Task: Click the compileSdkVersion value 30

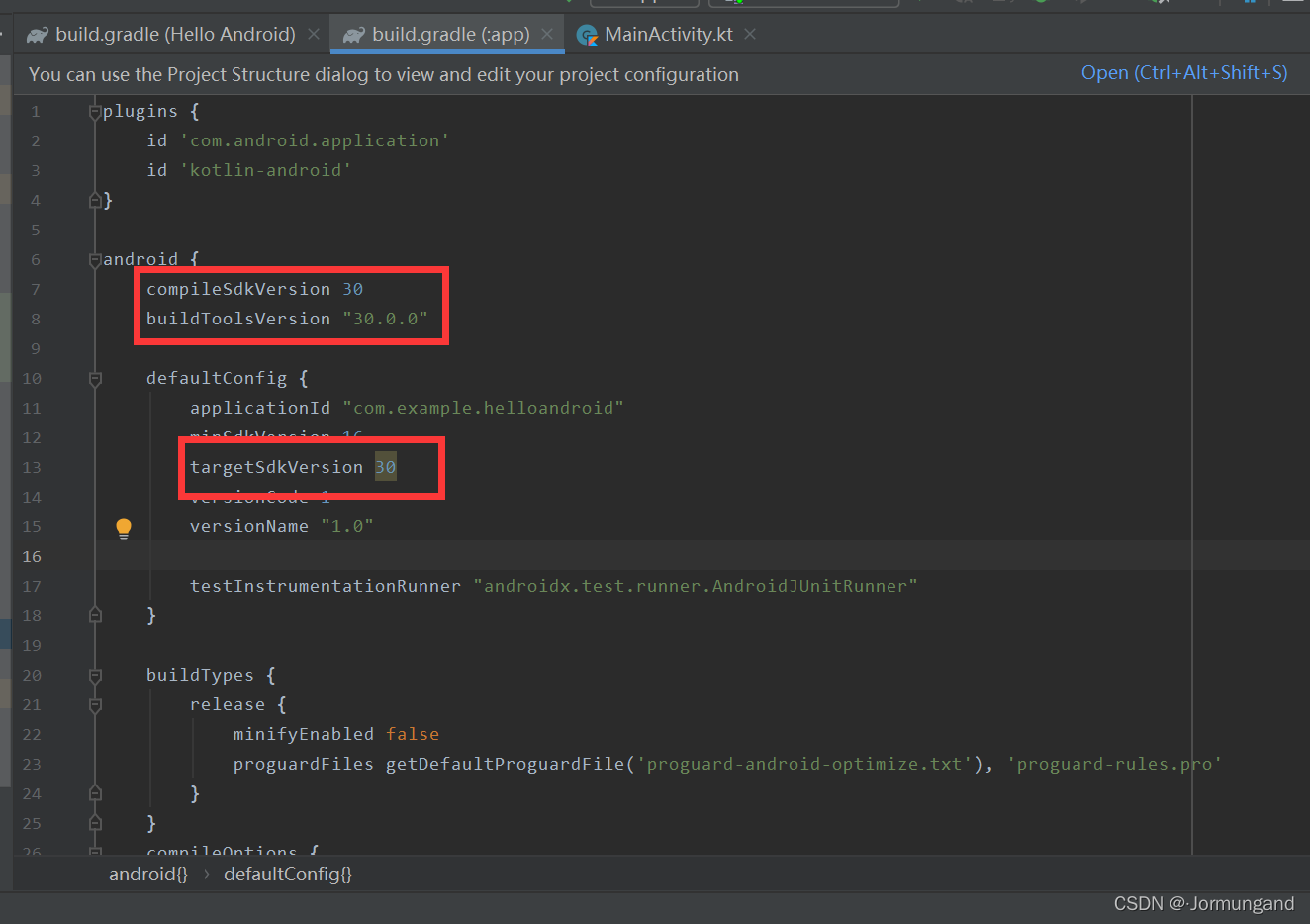Action: tap(353, 289)
